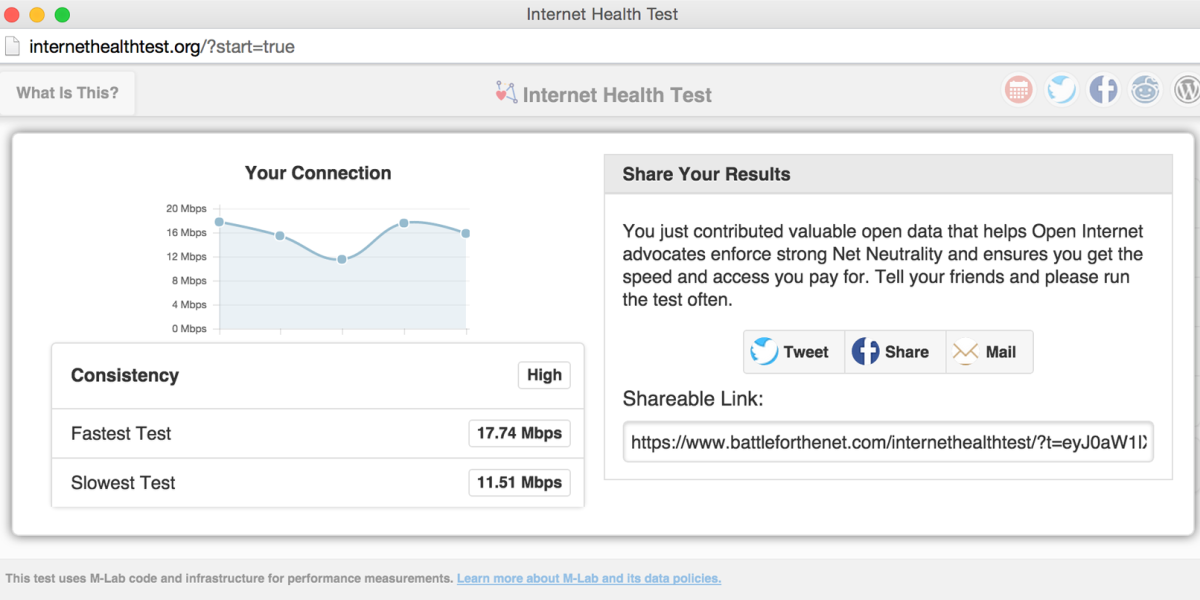Click the High consistency badge
The image size is (1200, 600).
(544, 375)
